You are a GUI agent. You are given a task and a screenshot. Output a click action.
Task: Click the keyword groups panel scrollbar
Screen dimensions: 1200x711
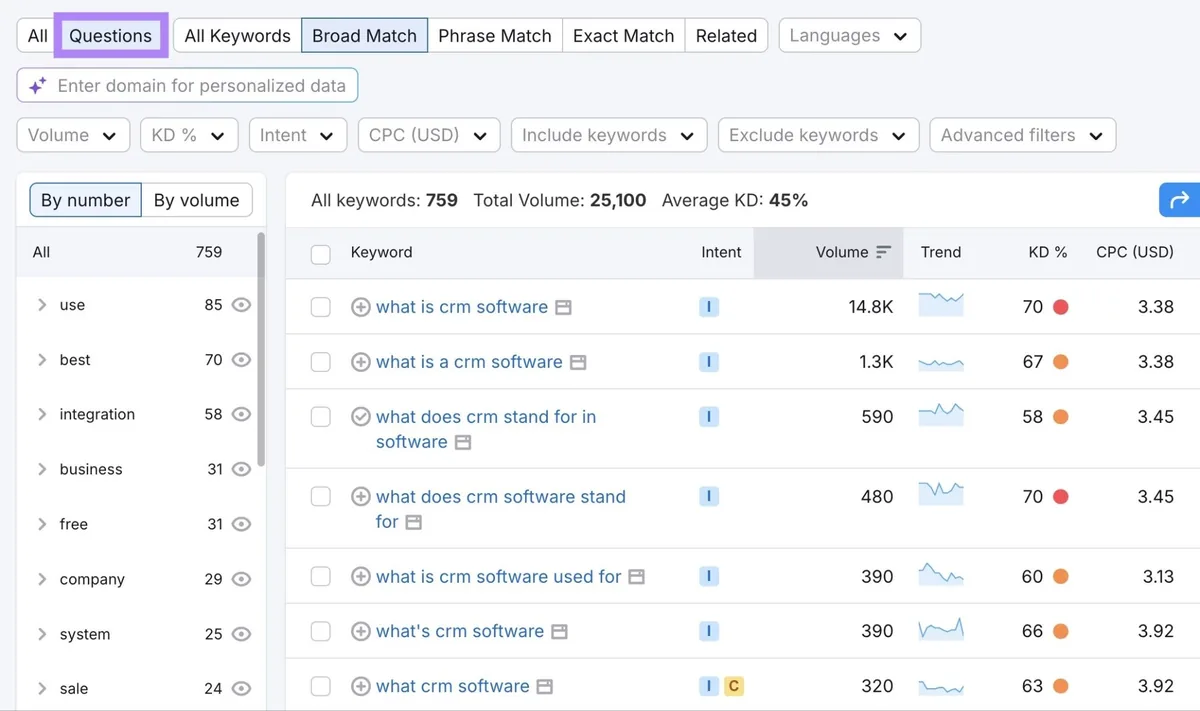[x=261, y=350]
